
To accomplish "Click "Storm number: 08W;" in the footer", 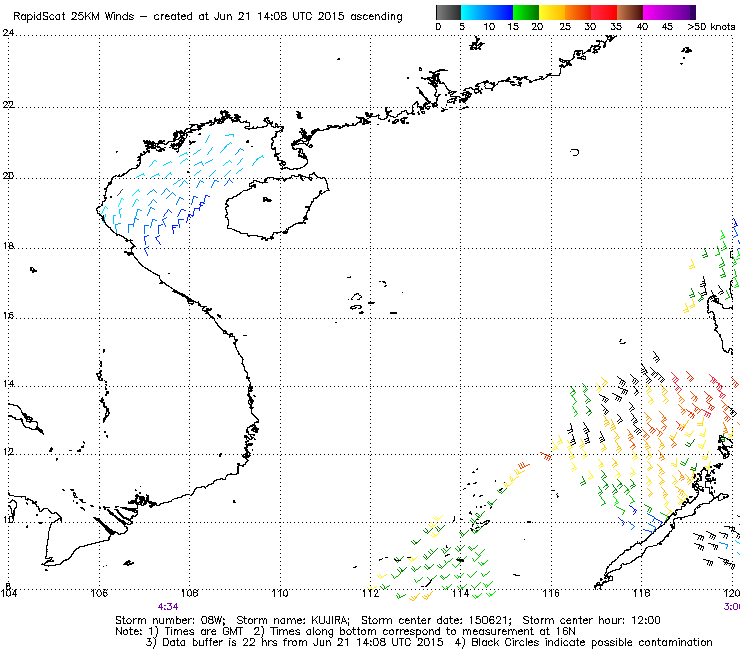I will [170, 620].
